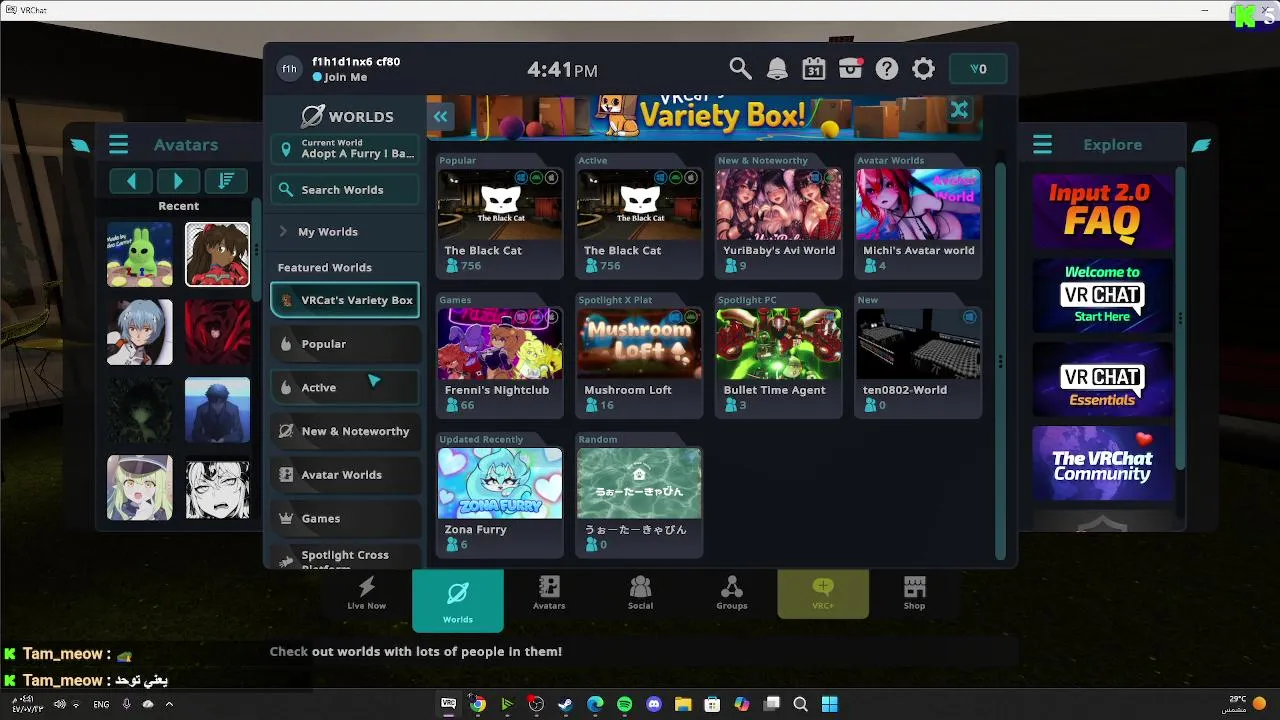Click the world list vertical scrollbar

1000,360
